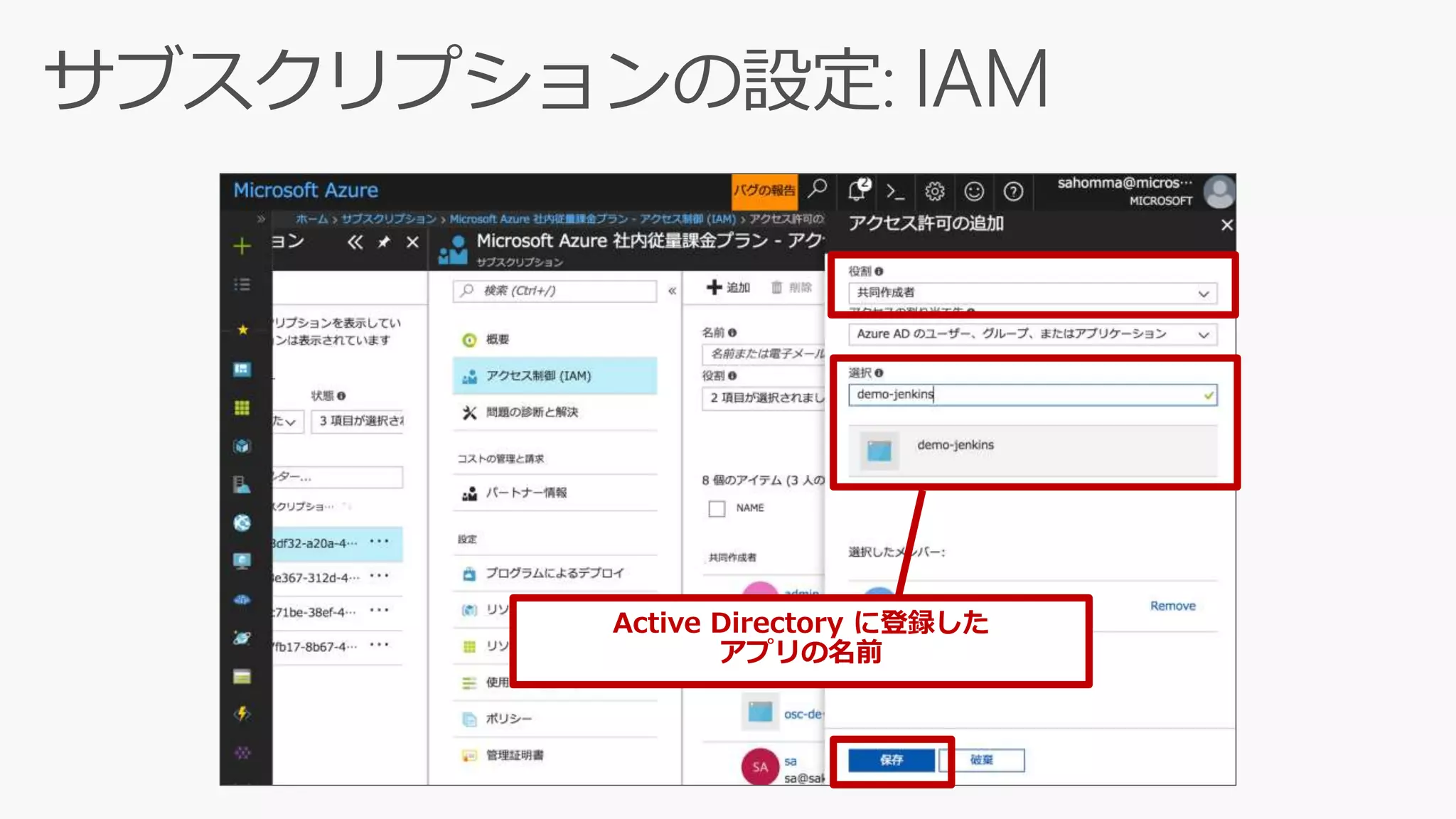Open portal settings gear icon
The height and width of the screenshot is (819, 1456).
pyautogui.click(x=935, y=191)
